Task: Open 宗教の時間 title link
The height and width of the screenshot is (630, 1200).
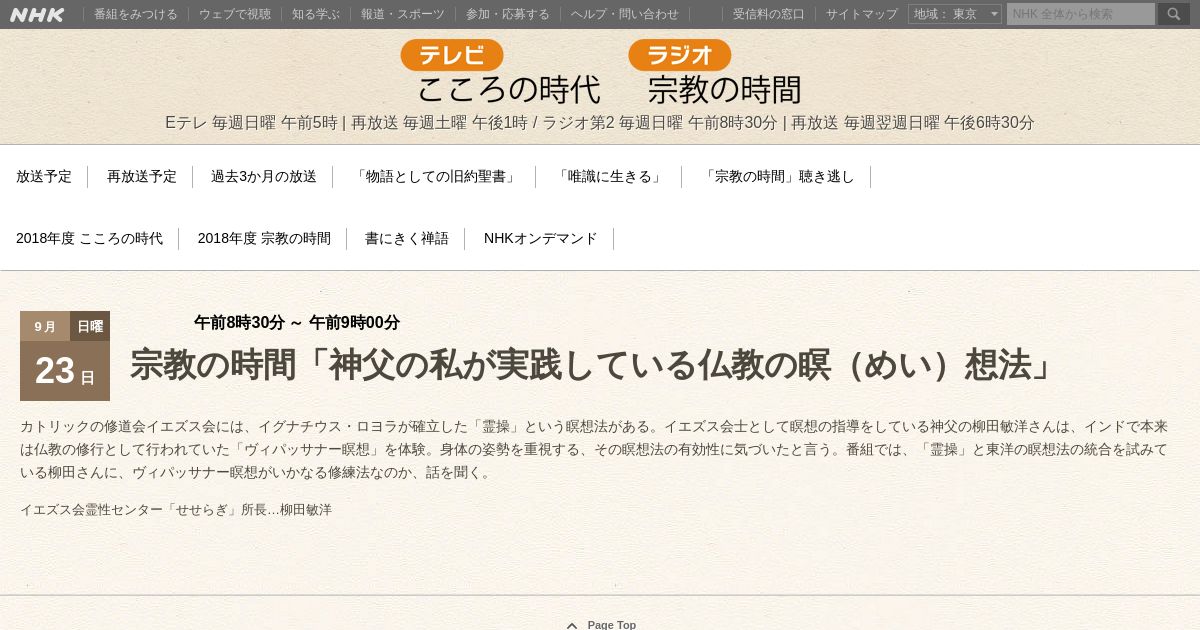Action: (725, 89)
